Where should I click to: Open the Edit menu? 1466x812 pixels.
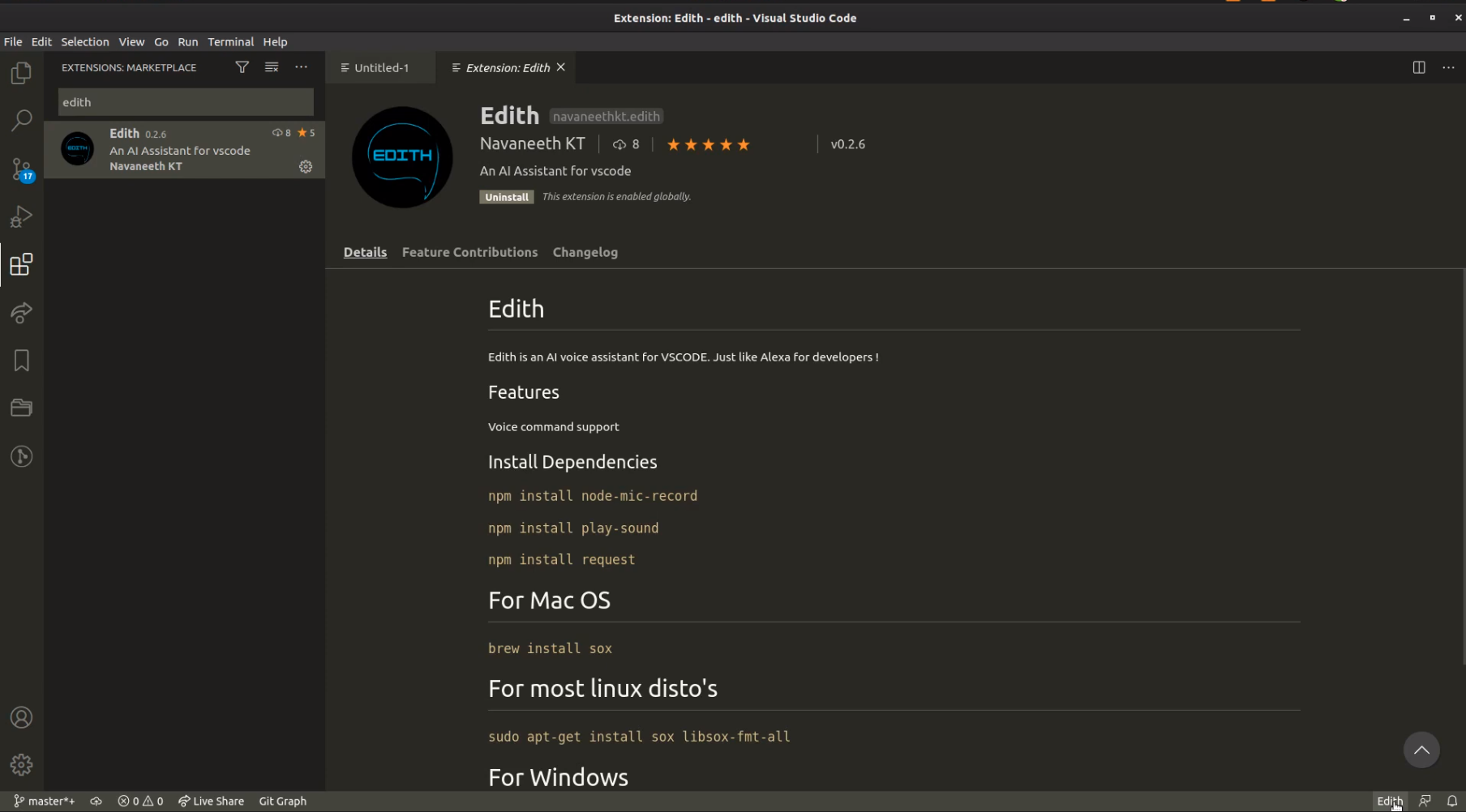point(41,41)
